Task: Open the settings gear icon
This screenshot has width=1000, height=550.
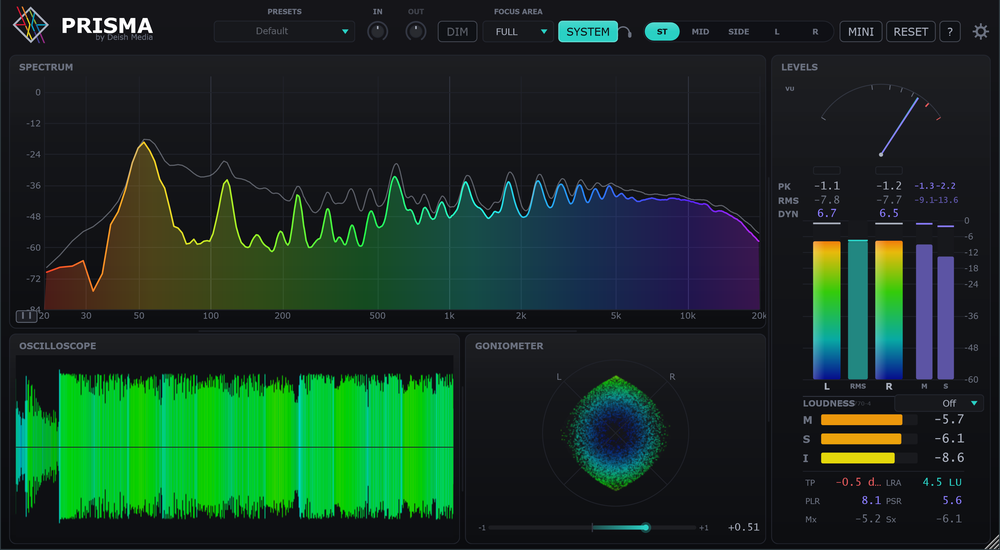Action: pos(980,31)
